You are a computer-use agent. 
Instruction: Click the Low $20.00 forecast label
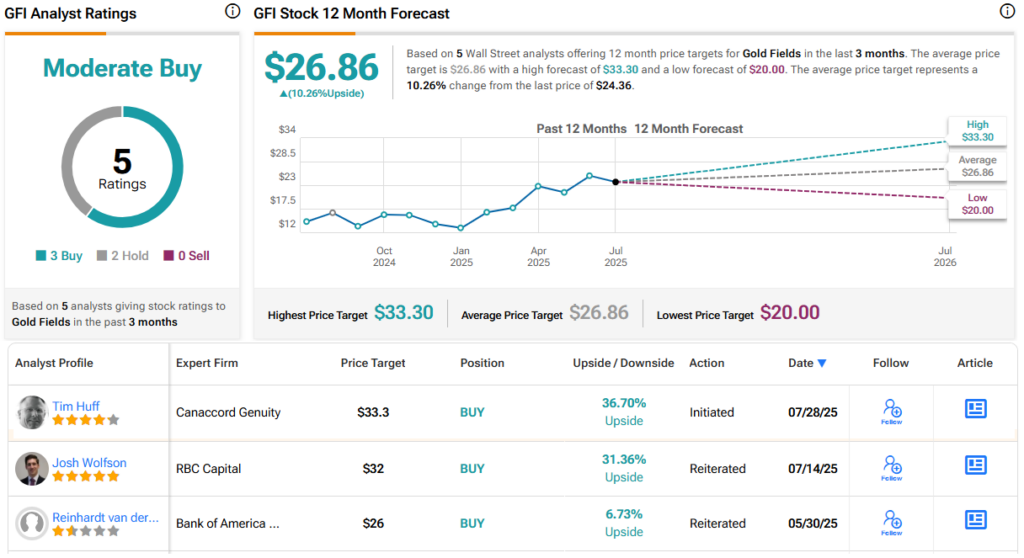pyautogui.click(x=977, y=204)
